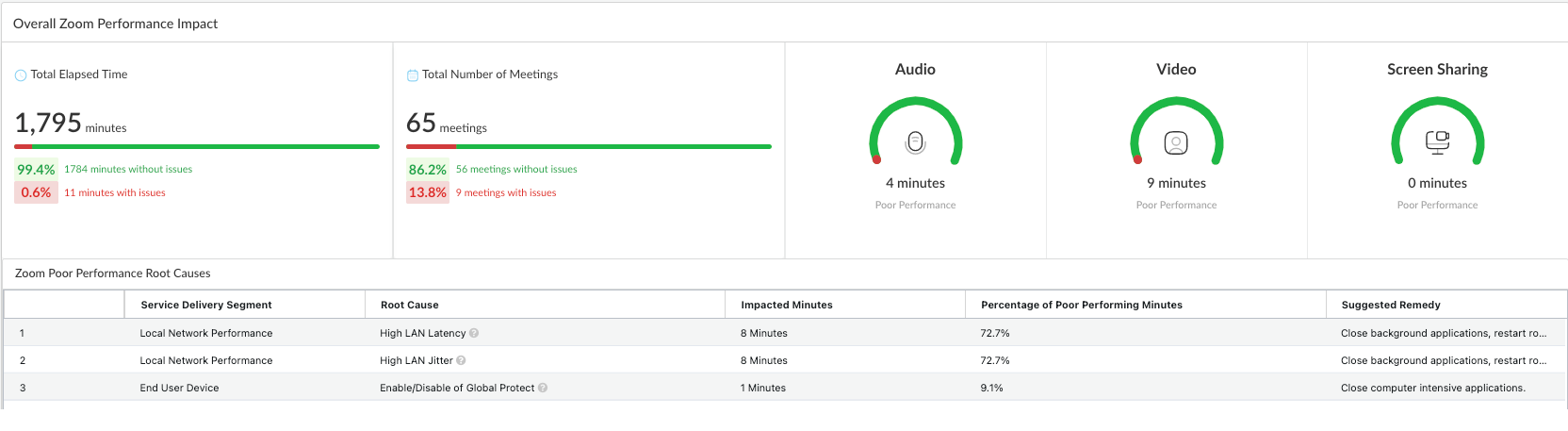Click the Total Number of Meetings calendar icon
Screen dimensions: 1568x431
[413, 75]
